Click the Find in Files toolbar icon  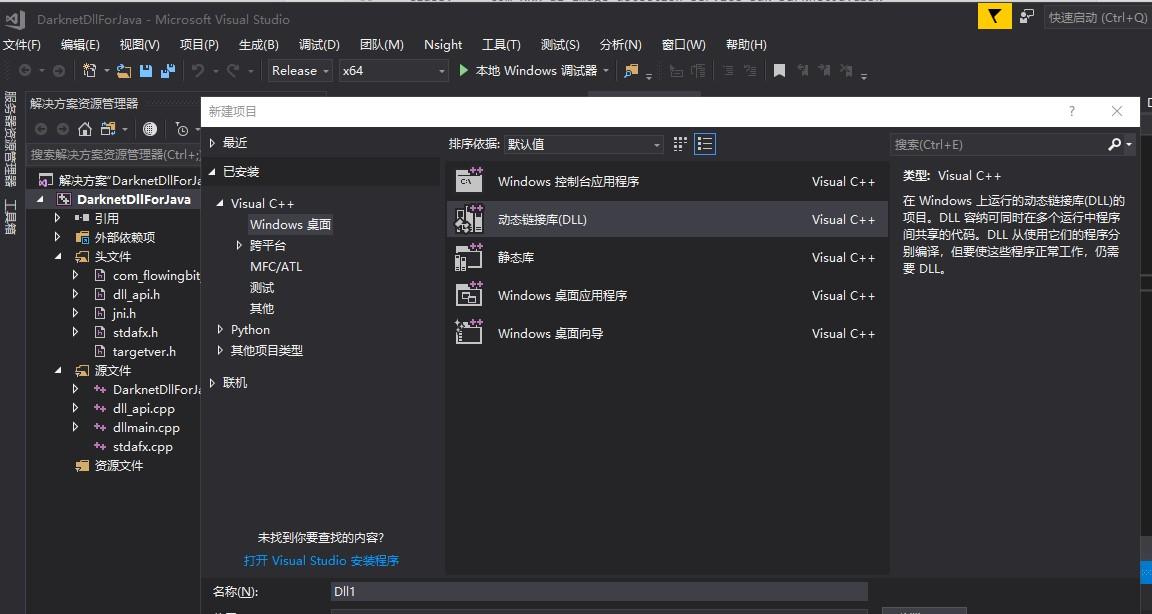(x=630, y=71)
